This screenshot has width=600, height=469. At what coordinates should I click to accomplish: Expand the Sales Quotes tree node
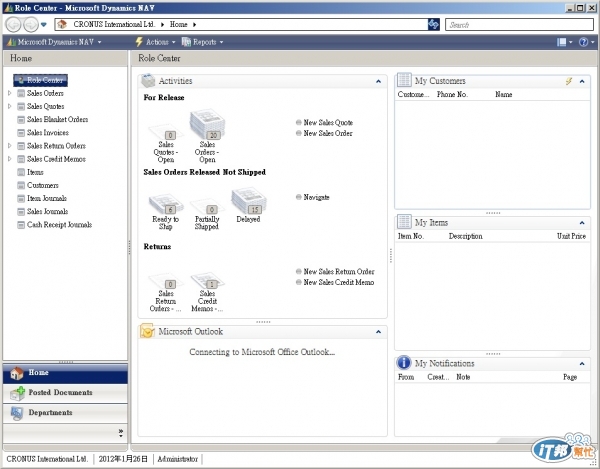click(x=10, y=106)
